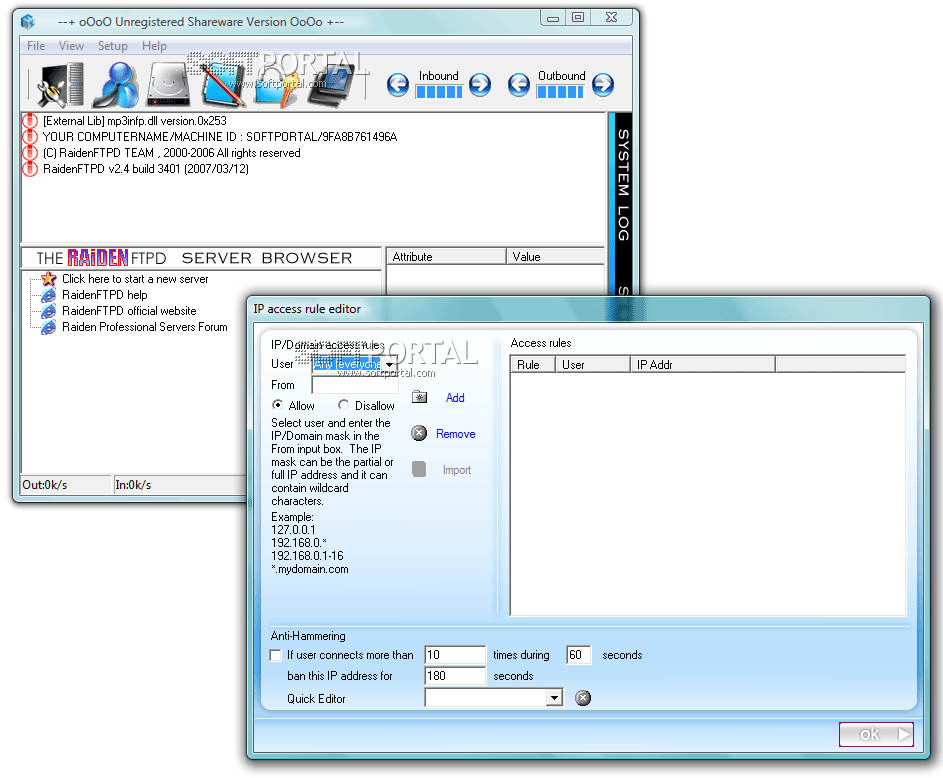Viewport: 943px width, 778px height.
Task: Select 'Click here to start a new server'
Action: click(x=135, y=279)
